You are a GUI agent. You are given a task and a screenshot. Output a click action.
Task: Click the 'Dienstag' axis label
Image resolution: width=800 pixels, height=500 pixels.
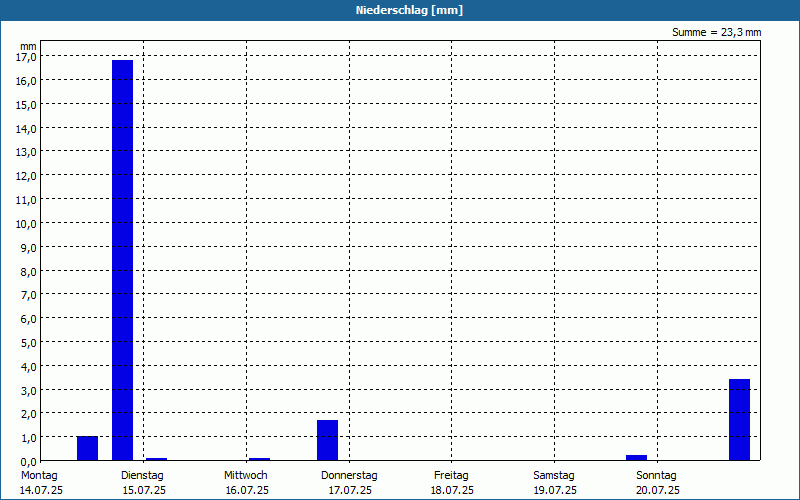pos(142,475)
